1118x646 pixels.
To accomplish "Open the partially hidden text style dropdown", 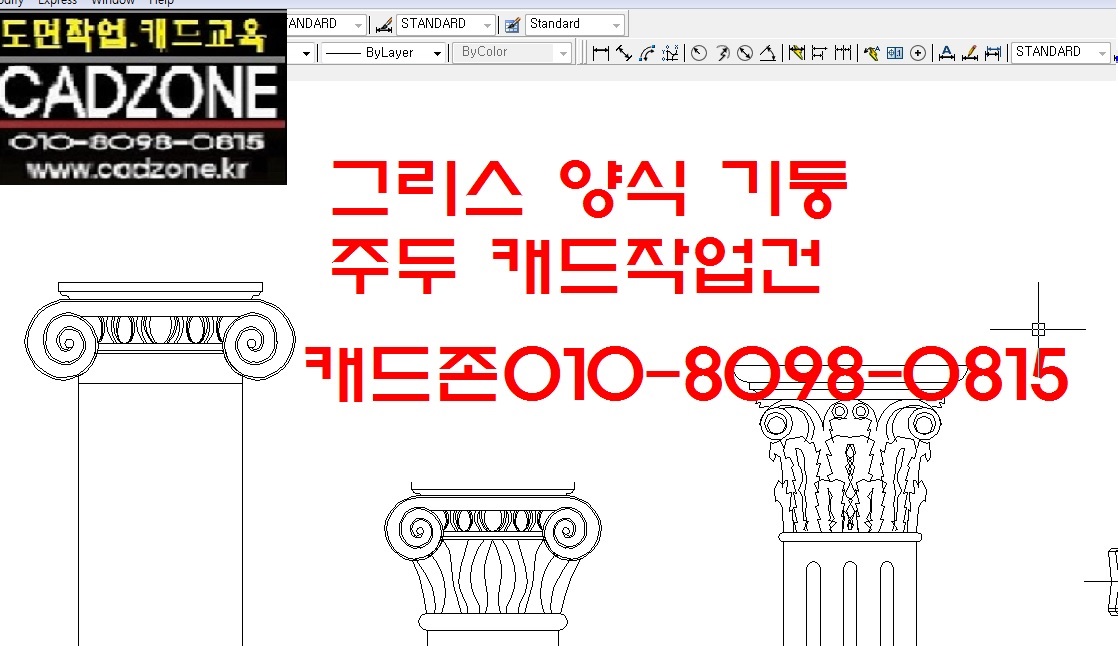I will 327,24.
